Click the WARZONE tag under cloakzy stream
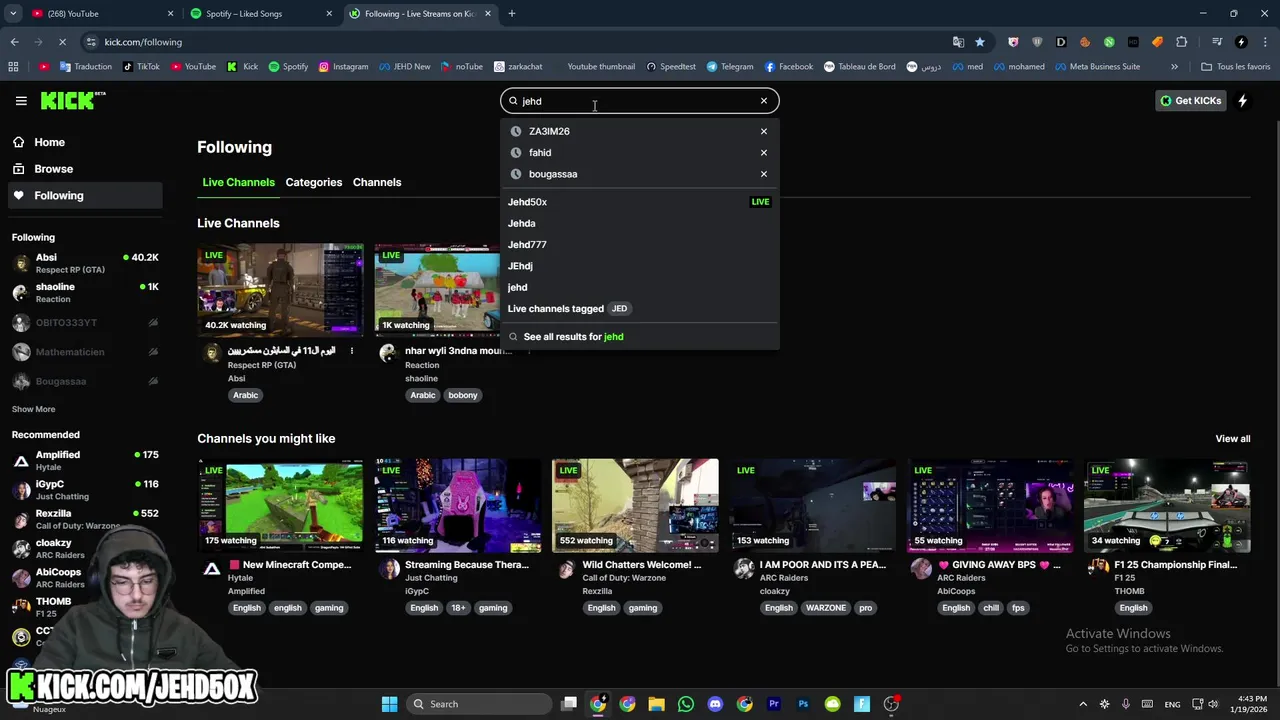This screenshot has height=720, width=1280. (x=826, y=608)
